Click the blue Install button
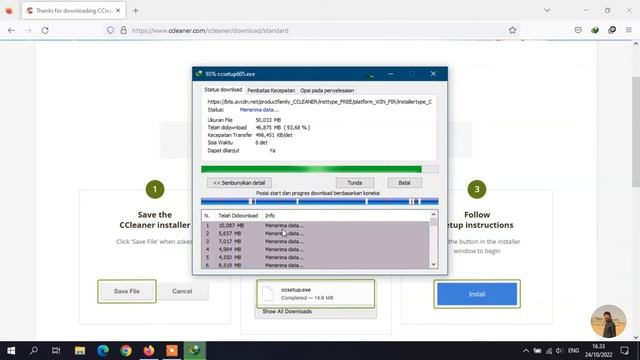The width and height of the screenshot is (640, 360). pyautogui.click(x=477, y=294)
